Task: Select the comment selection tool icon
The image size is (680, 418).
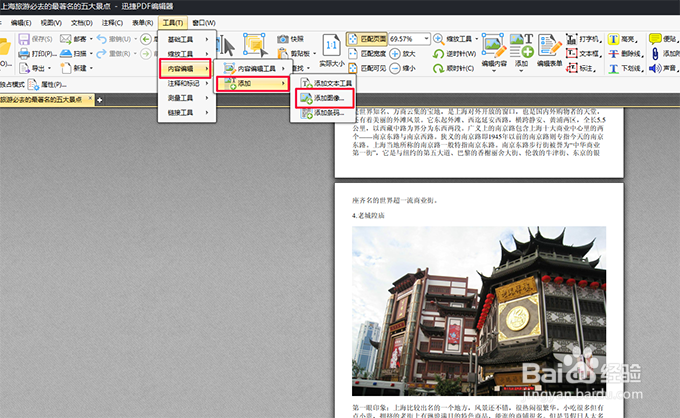Action: tap(255, 45)
